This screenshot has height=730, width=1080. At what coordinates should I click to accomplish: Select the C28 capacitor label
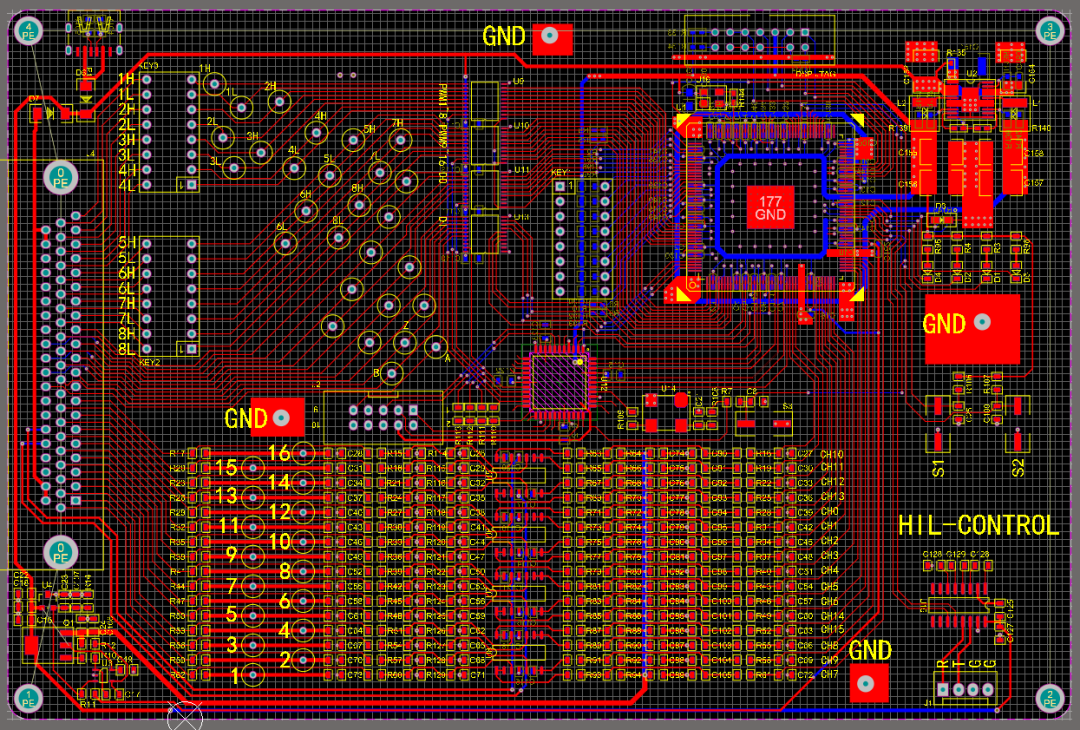355,454
